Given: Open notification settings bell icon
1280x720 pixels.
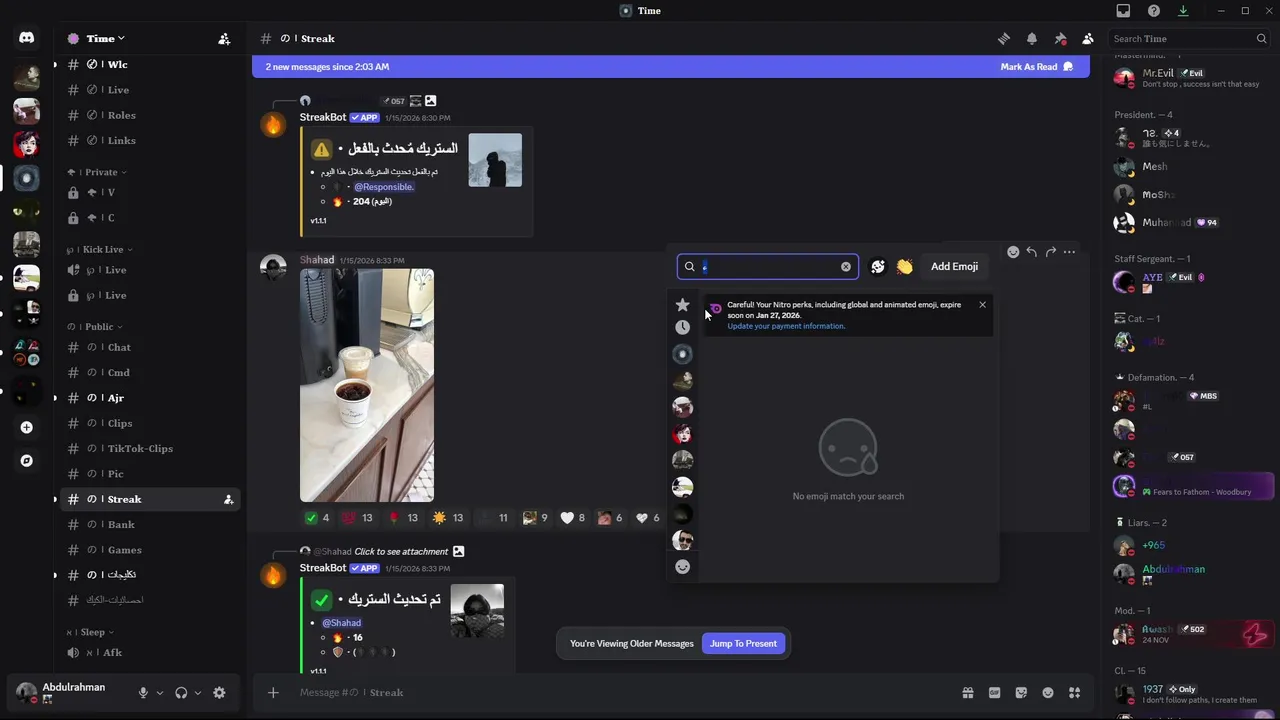Looking at the screenshot, I should [x=1032, y=39].
